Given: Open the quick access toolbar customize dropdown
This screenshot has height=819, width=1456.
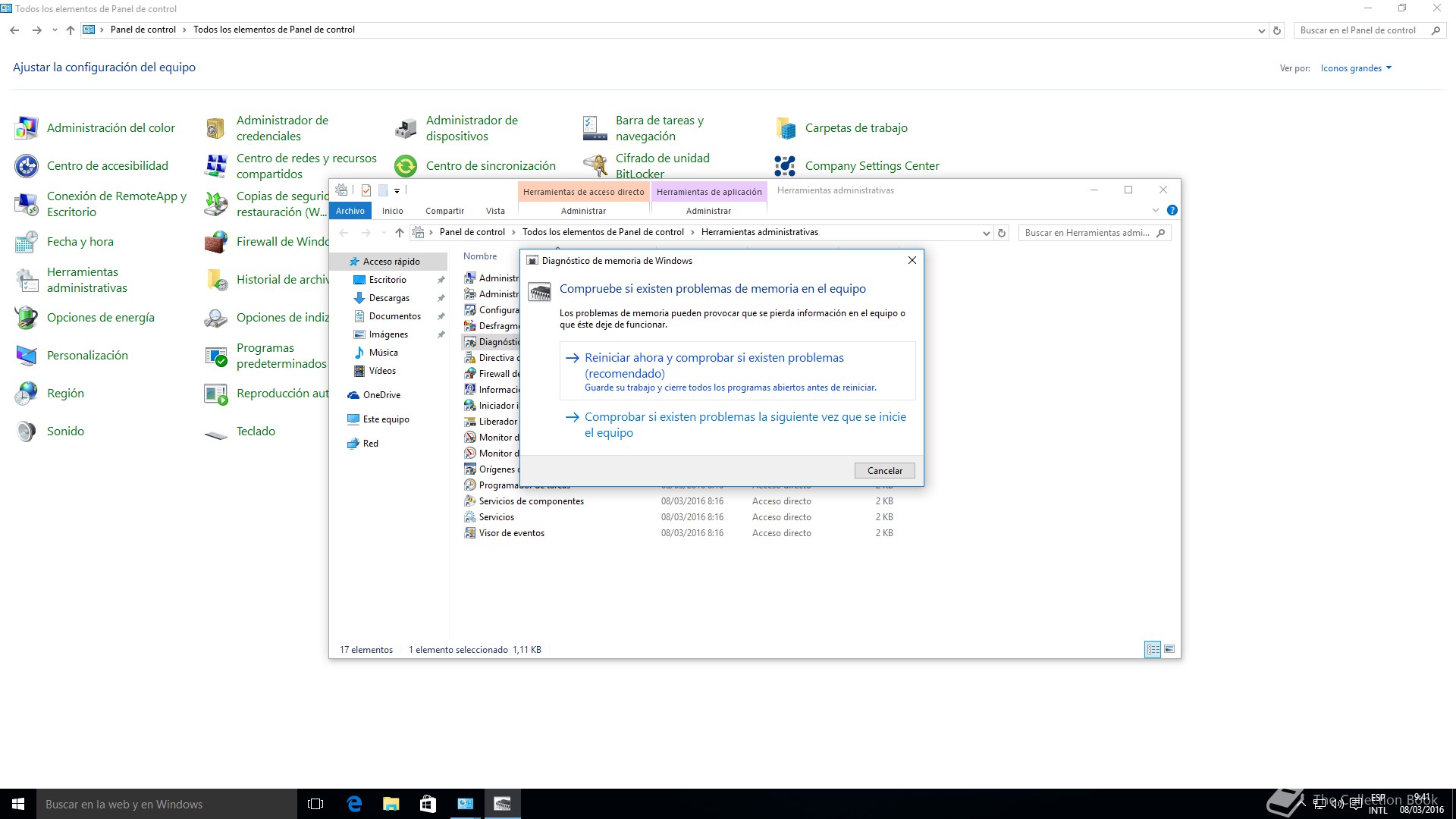Looking at the screenshot, I should click(x=397, y=191).
